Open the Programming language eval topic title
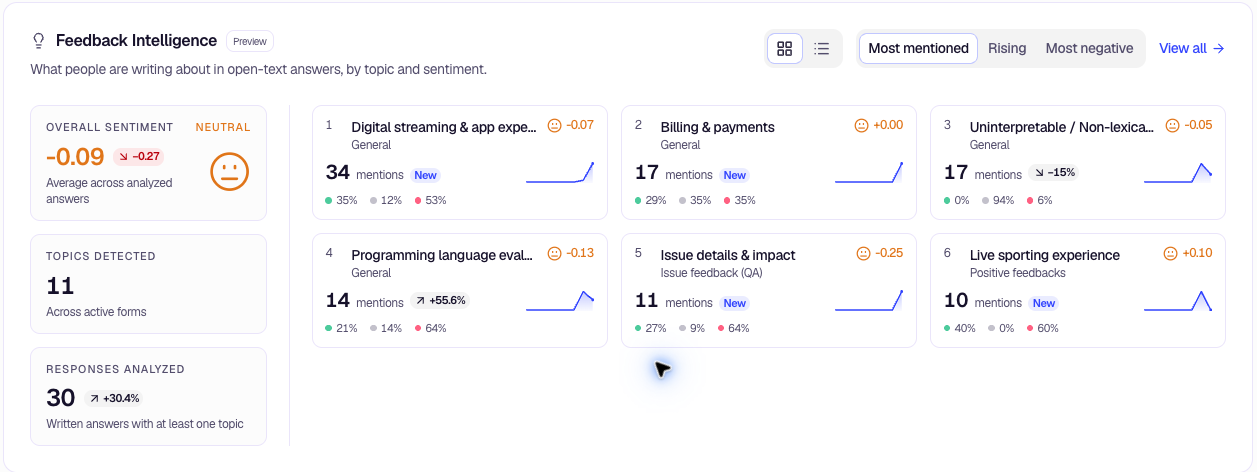 pos(442,255)
